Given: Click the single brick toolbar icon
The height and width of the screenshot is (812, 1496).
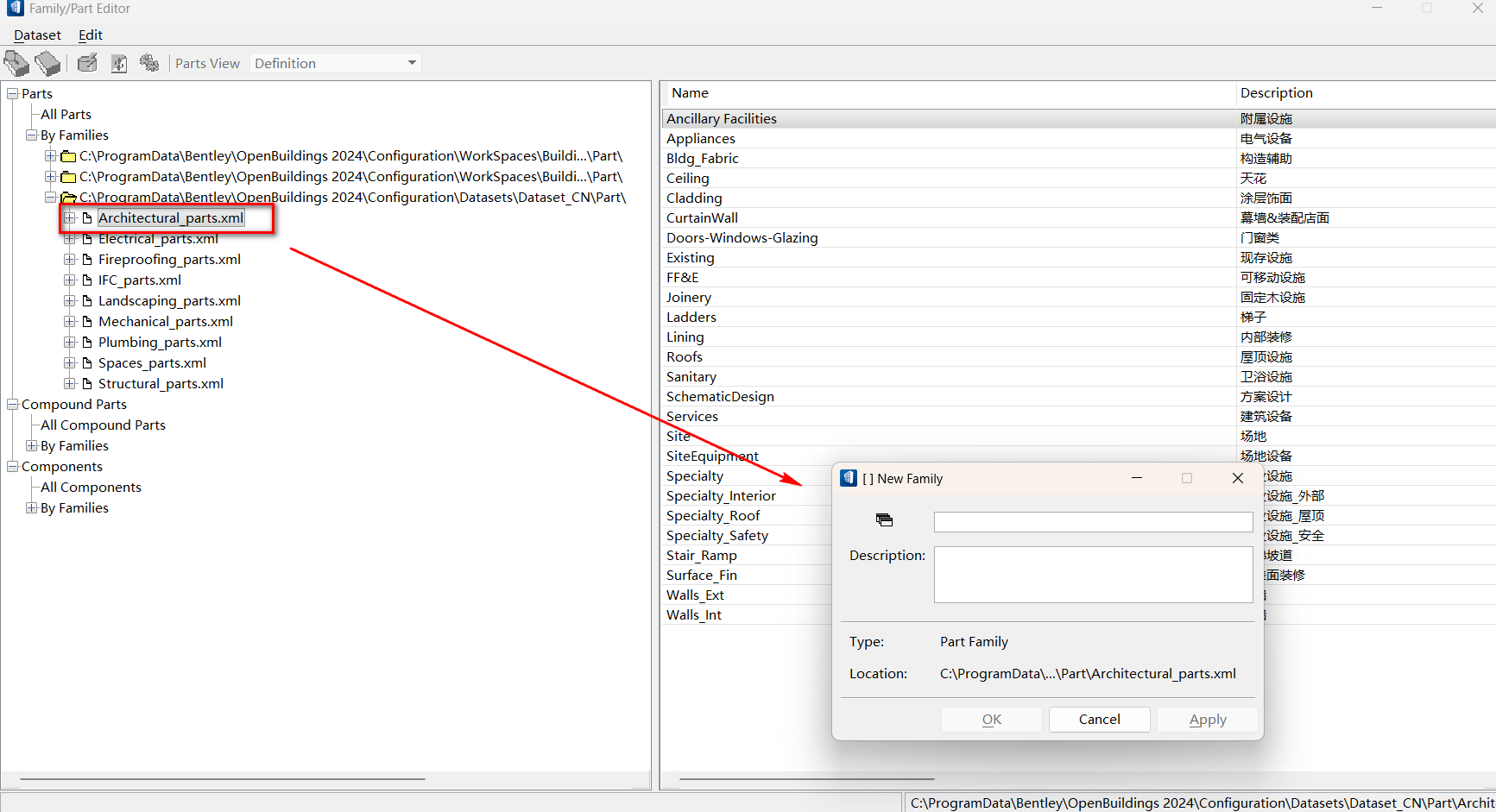Looking at the screenshot, I should pos(47,63).
